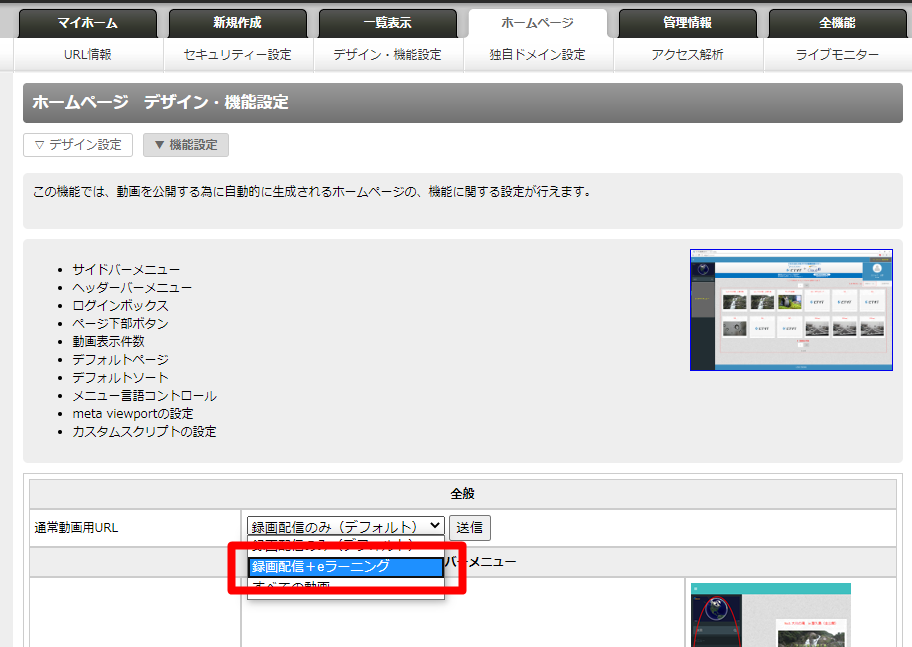Open the 管理情報 tab

click(x=687, y=23)
